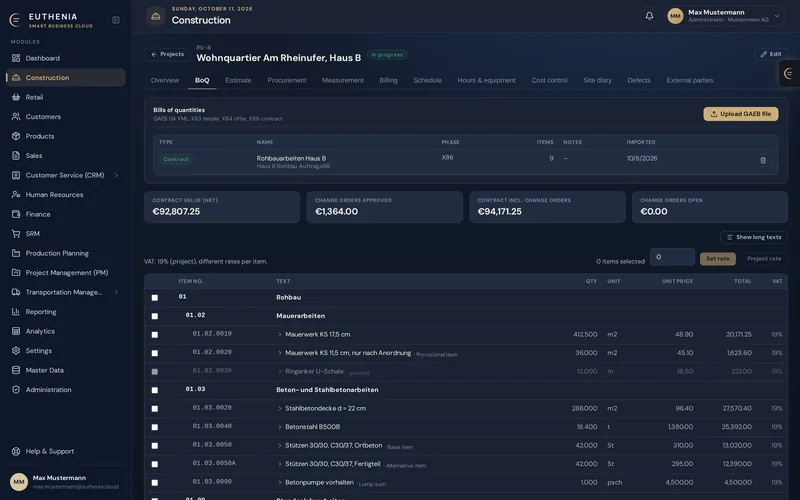Expand Mauerwerk KS 17,5 cm long text
800x500 pixels.
pyautogui.click(x=280, y=335)
